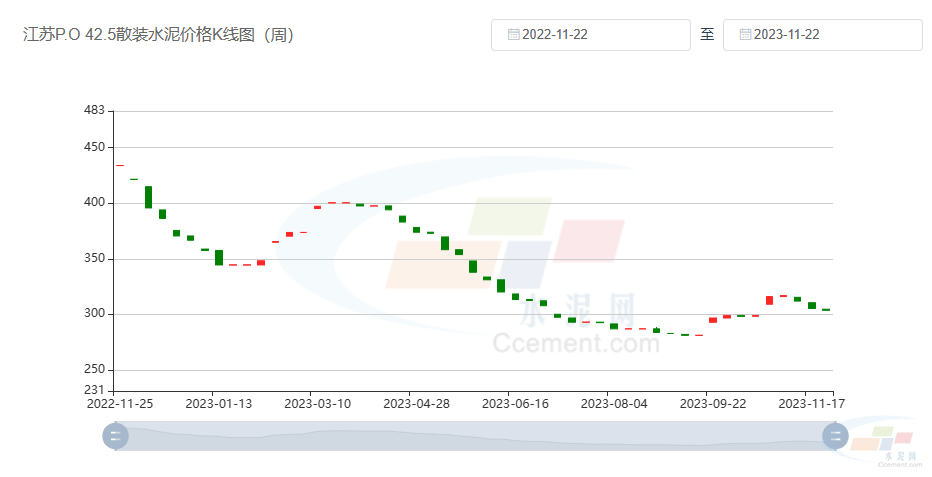Screen dimensions: 932x477
Task: Click the last green candle at 2023-11-17
Action: (x=826, y=310)
